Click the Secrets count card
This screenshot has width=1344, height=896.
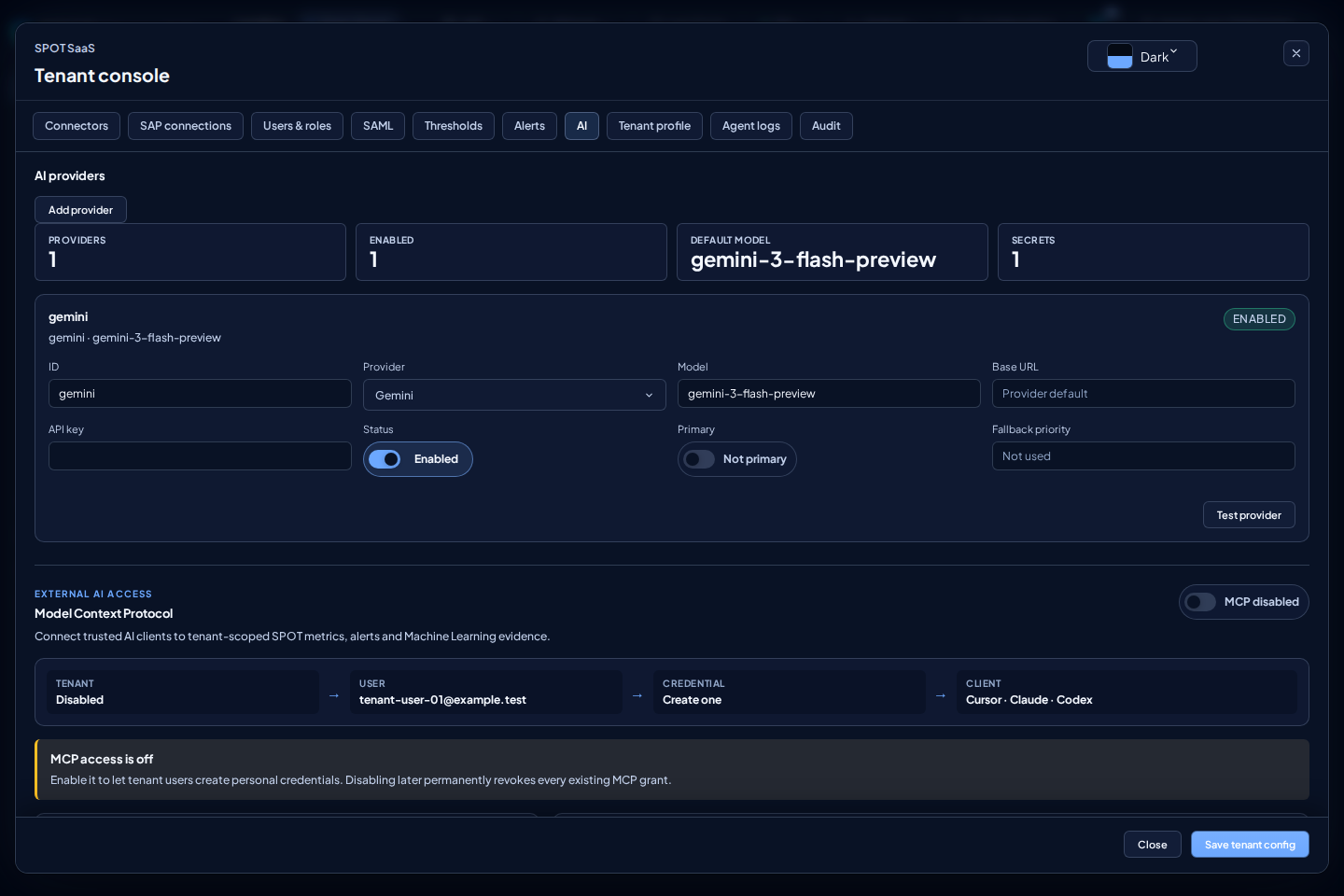click(x=1154, y=252)
